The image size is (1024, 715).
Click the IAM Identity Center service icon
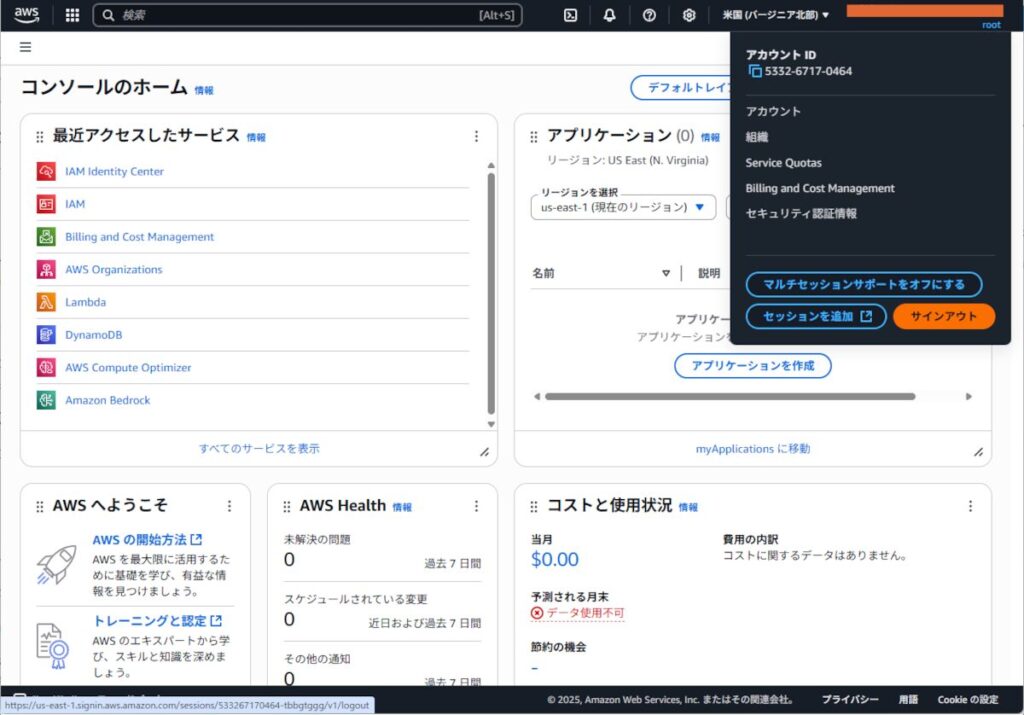pyautogui.click(x=46, y=171)
